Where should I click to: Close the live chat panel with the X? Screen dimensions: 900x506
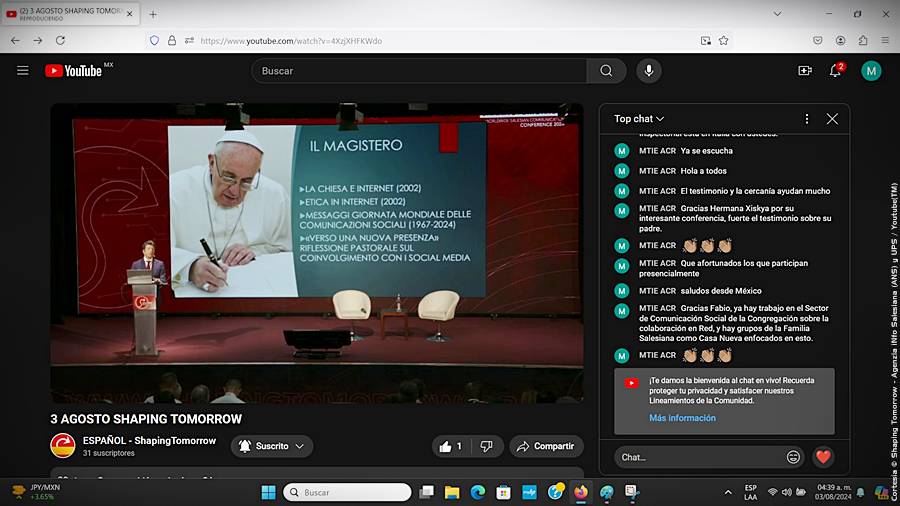832,119
